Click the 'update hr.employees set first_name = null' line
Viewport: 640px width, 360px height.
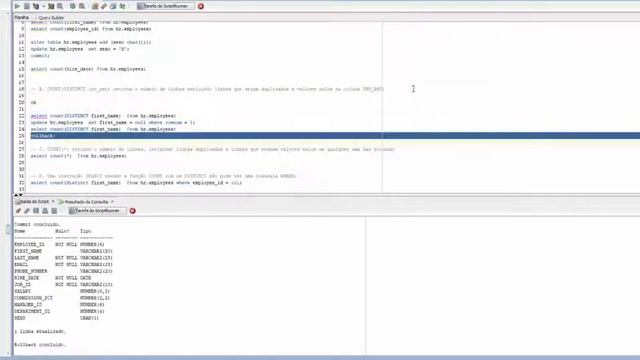click(x=113, y=122)
